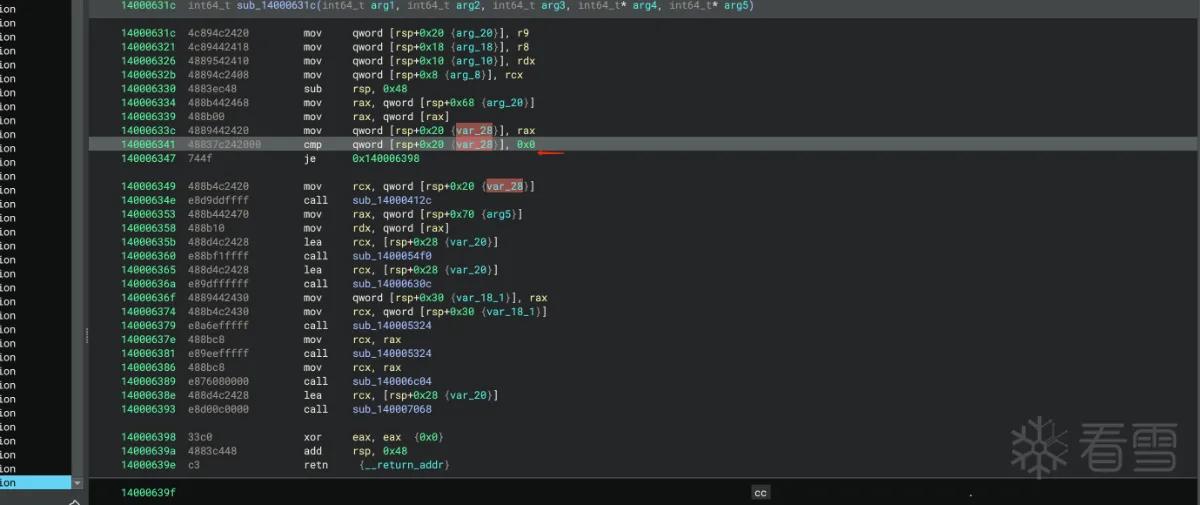Click the red arrow marker beside 0x0
The image size is (1200, 505).
pyautogui.click(x=552, y=153)
